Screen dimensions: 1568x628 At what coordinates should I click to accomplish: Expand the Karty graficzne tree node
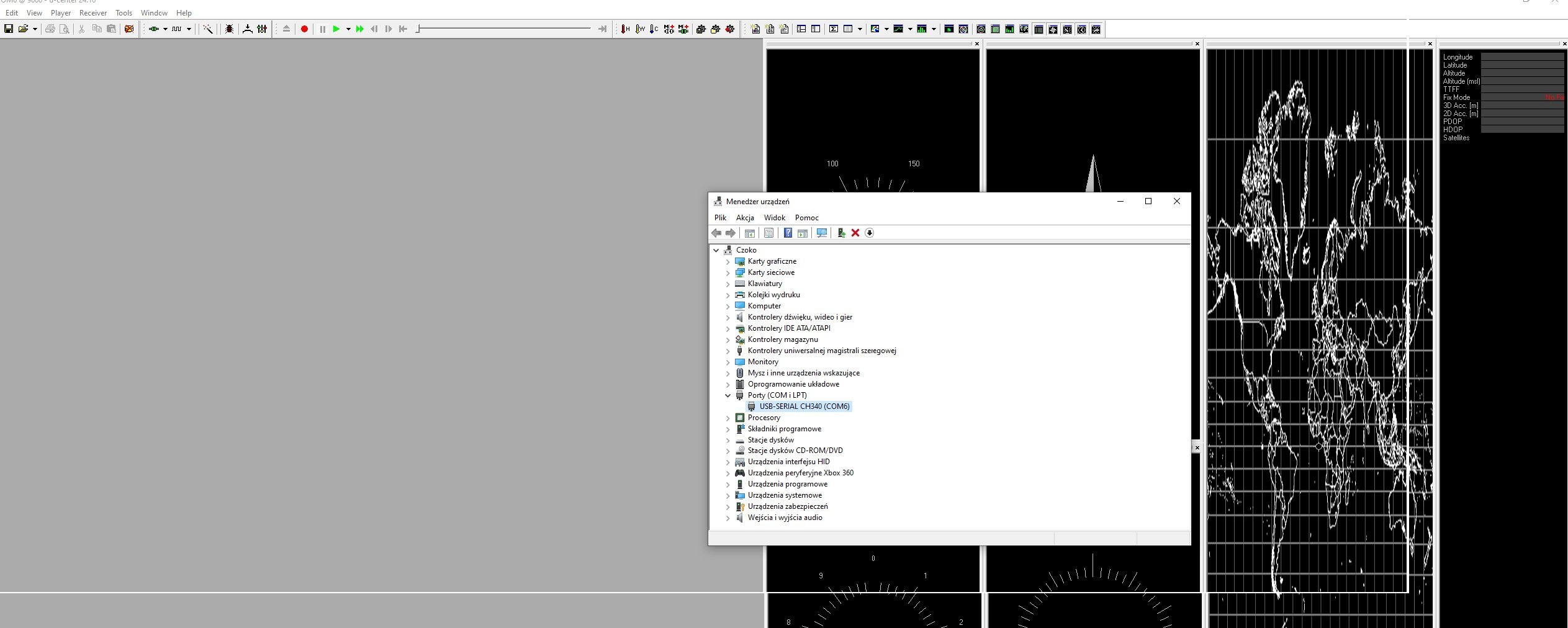click(x=728, y=261)
